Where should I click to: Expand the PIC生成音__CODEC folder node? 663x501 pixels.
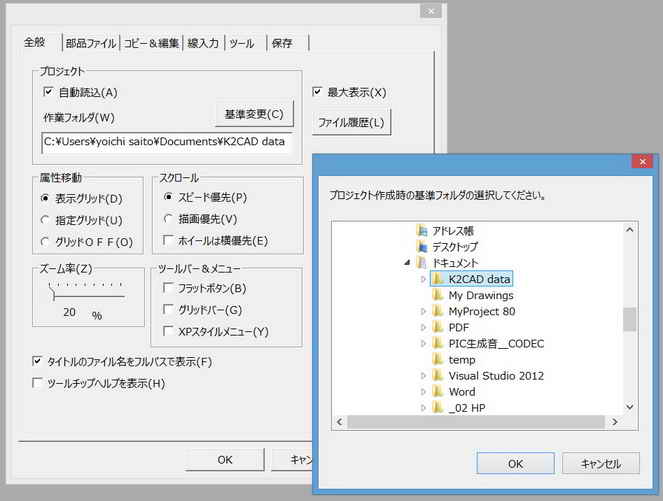coord(423,343)
